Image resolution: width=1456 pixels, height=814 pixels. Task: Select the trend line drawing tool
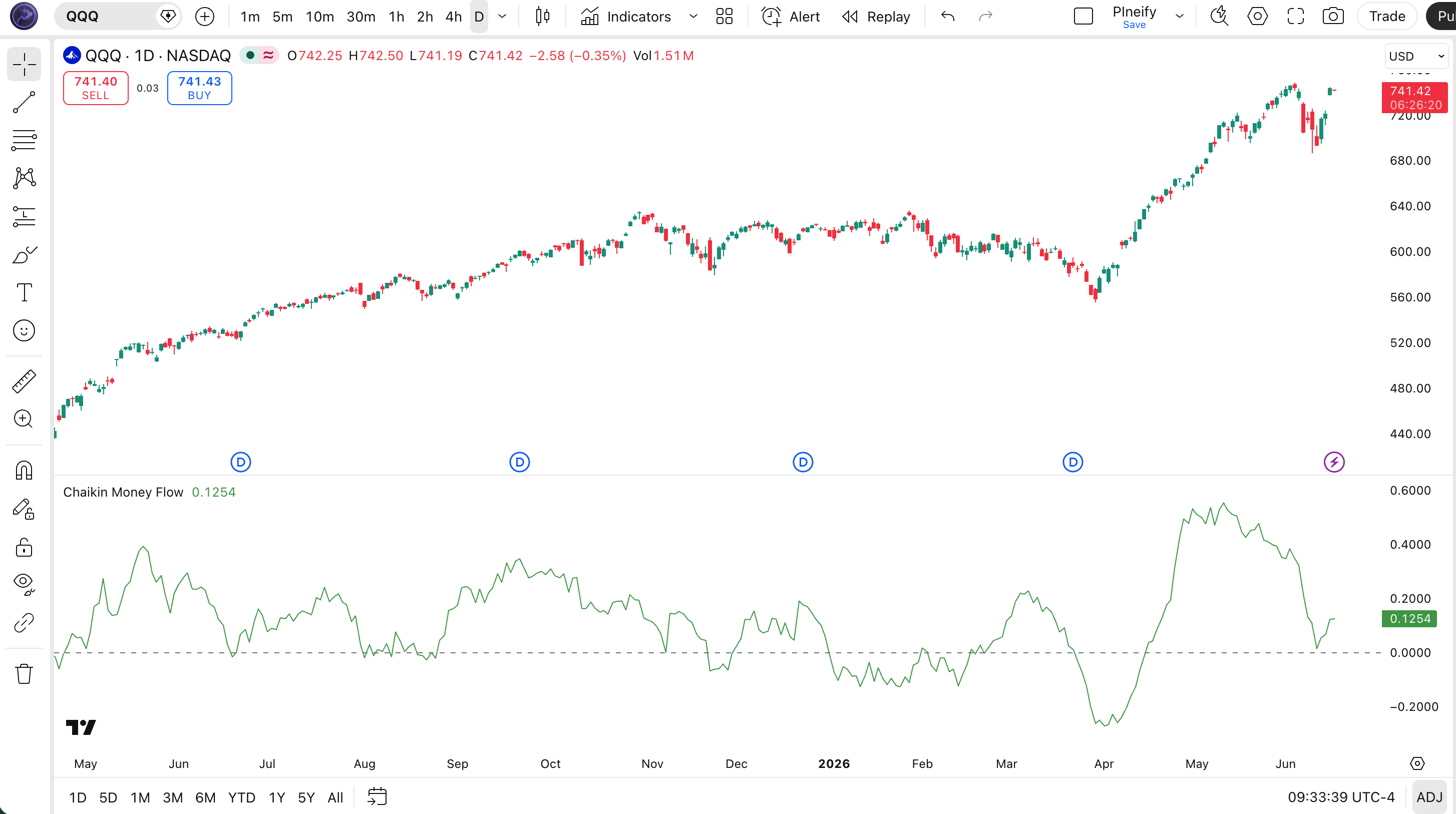pyautogui.click(x=24, y=102)
